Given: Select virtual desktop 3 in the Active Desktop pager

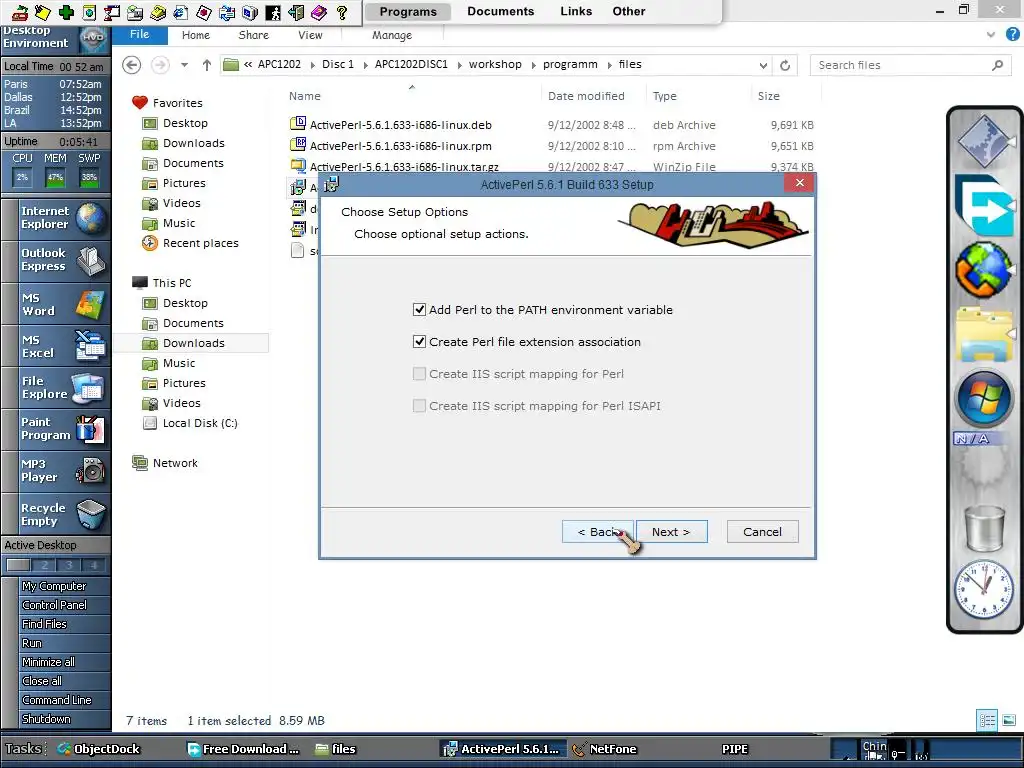Looking at the screenshot, I should (x=69, y=565).
